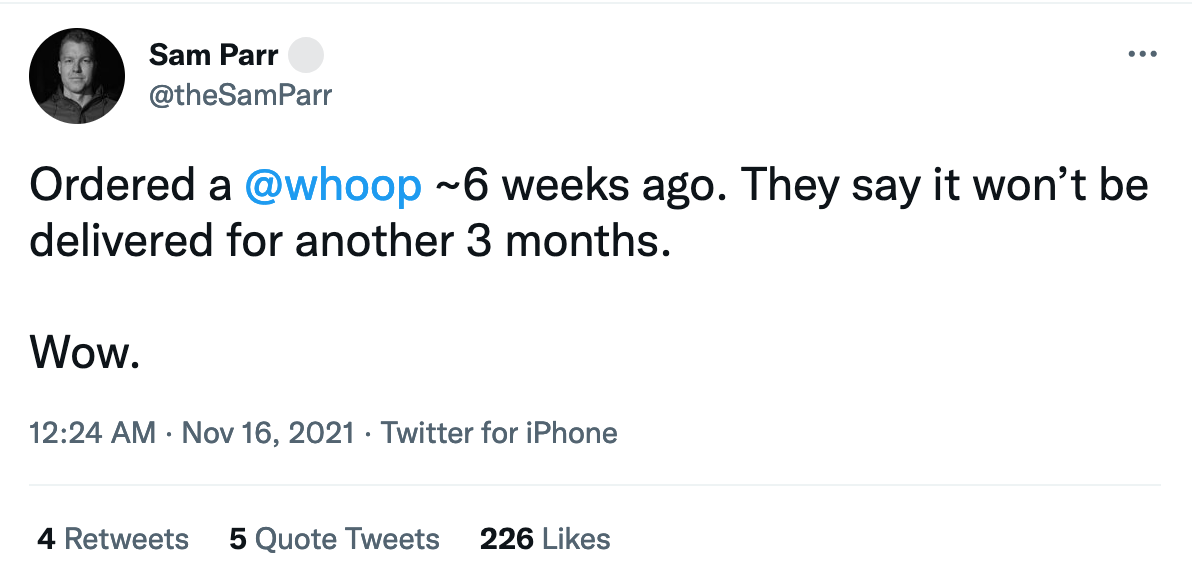Click the quote tweet count number 5

coord(237,539)
